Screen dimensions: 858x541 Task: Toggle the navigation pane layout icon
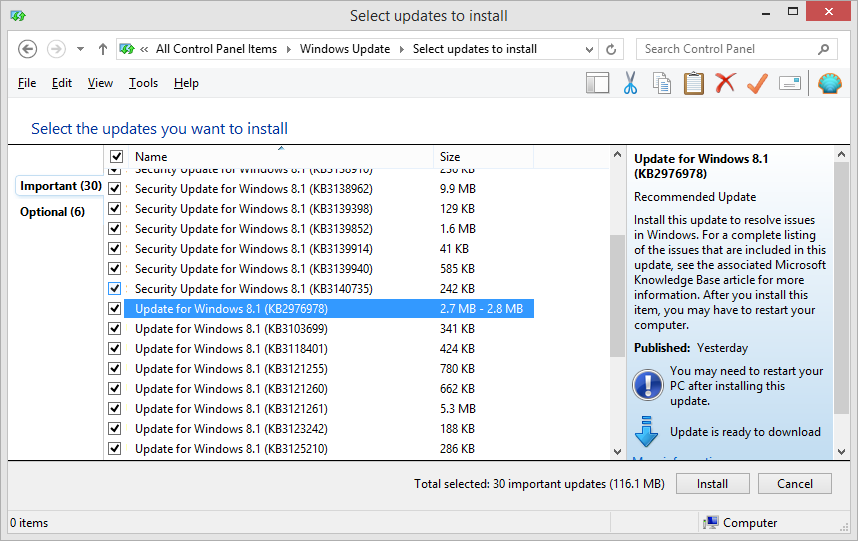click(597, 83)
